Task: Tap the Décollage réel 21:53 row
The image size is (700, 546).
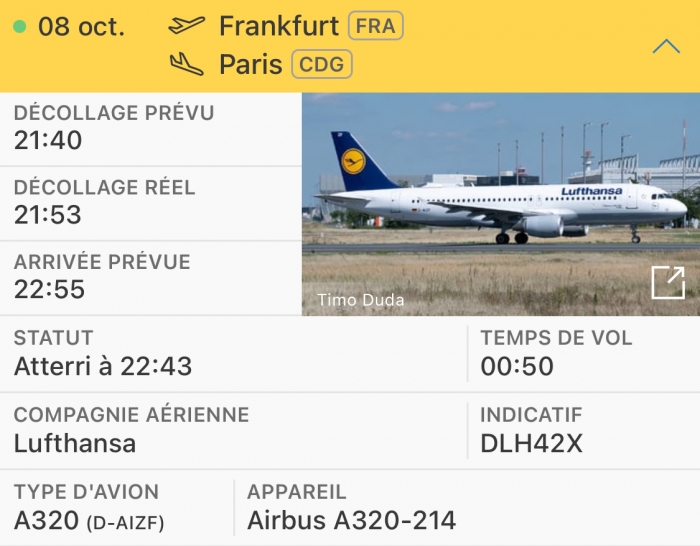Action: pyautogui.click(x=151, y=204)
